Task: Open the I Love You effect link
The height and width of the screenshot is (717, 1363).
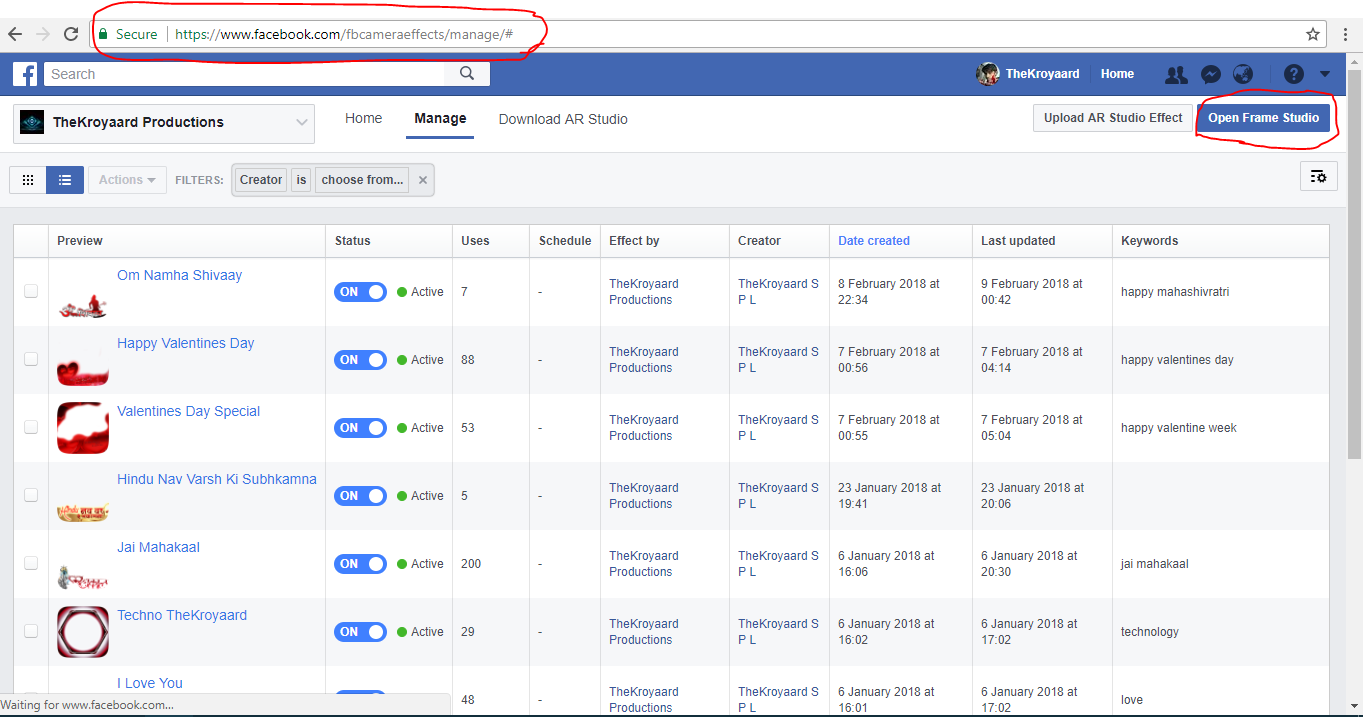Action: pos(150,683)
